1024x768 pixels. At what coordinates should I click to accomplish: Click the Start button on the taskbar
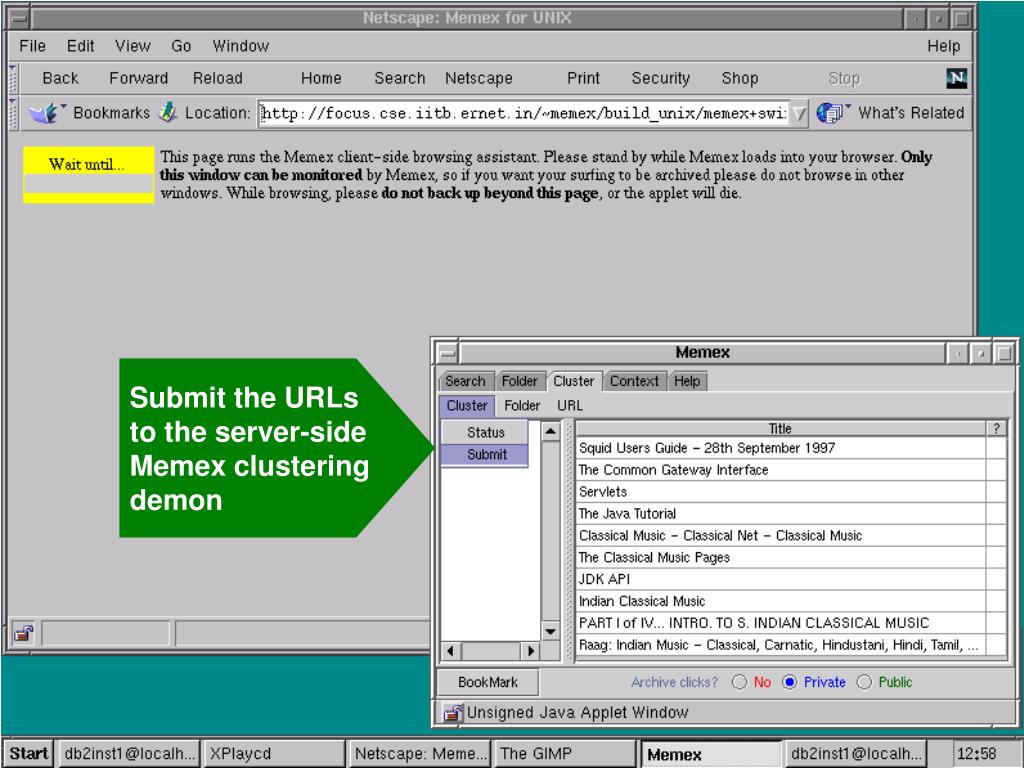[x=29, y=754]
